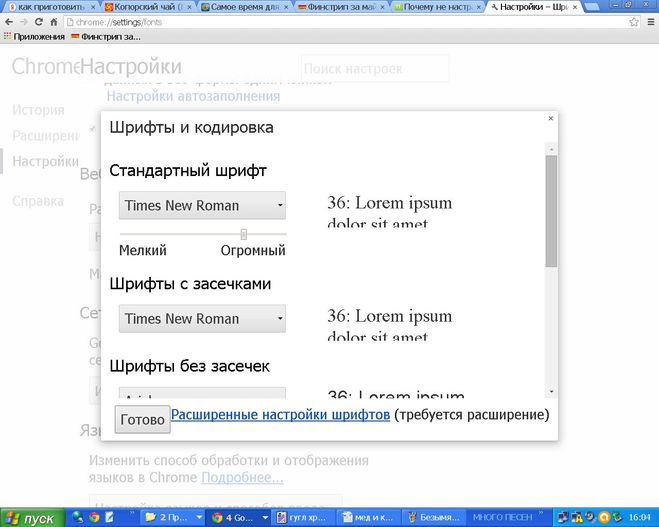The width and height of the screenshot is (659, 527).
Task: Click the browser back arrow
Action: pos(9,22)
